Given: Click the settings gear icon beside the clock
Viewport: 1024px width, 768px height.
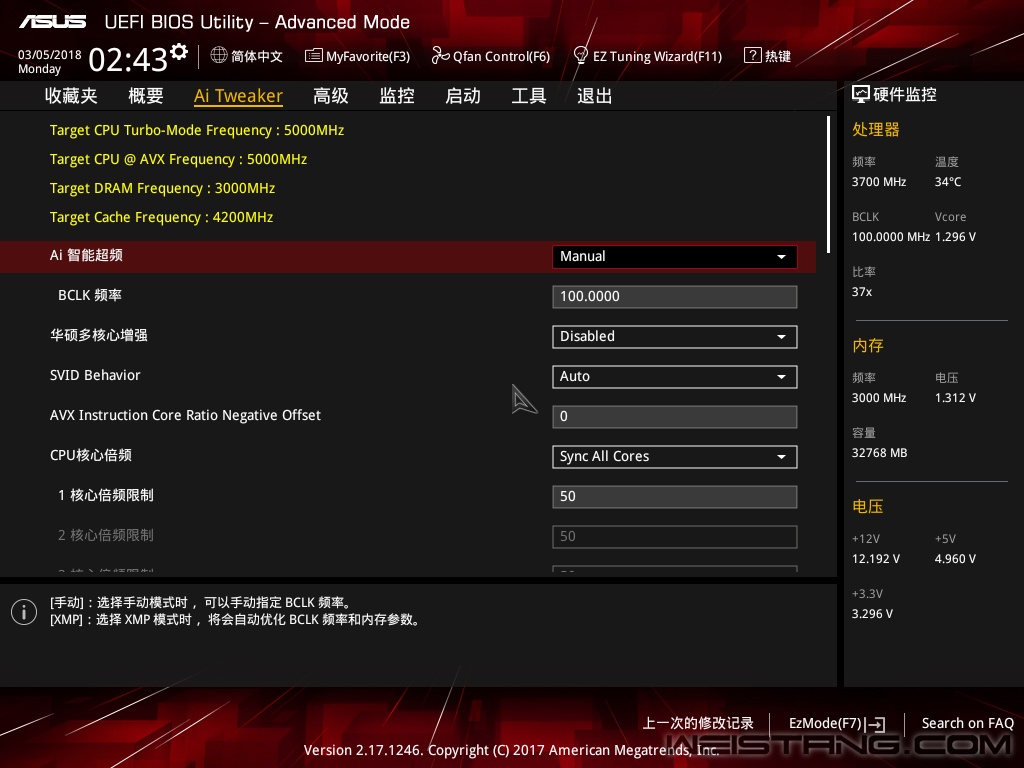Looking at the screenshot, I should 179,52.
